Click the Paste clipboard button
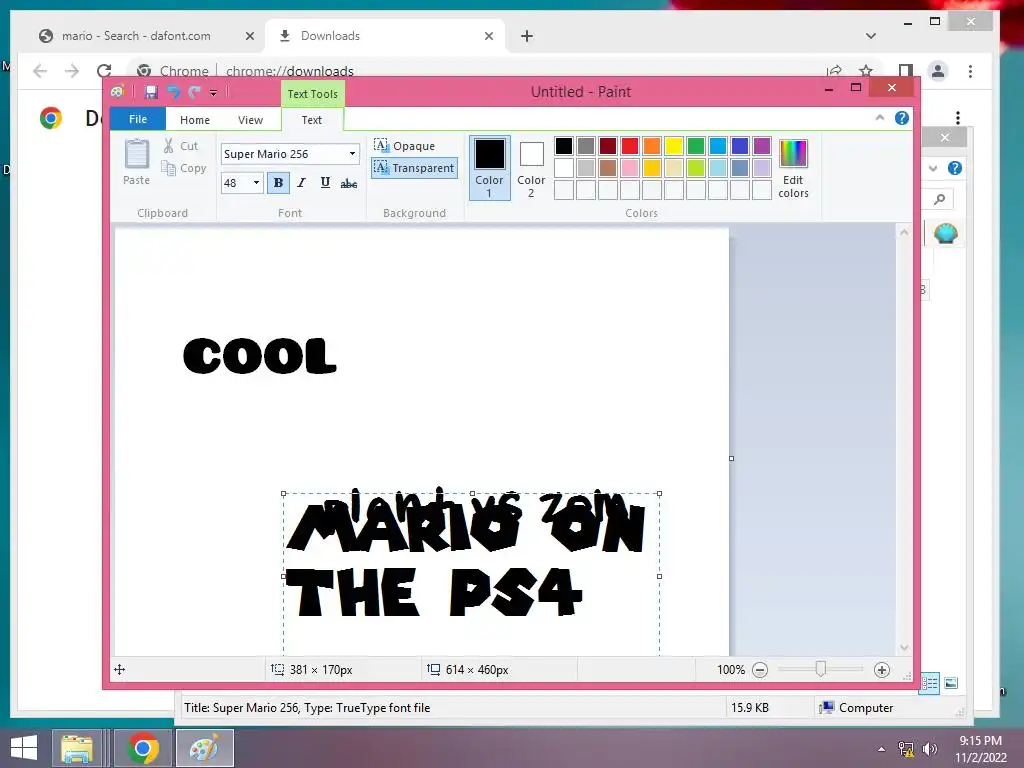Viewport: 1024px width, 768px height. 136,162
